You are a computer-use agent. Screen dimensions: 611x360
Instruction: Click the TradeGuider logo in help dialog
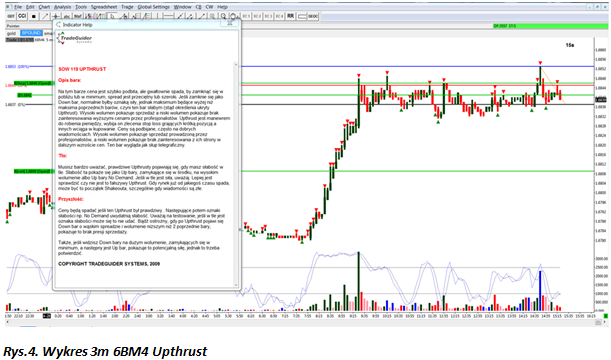coord(74,39)
